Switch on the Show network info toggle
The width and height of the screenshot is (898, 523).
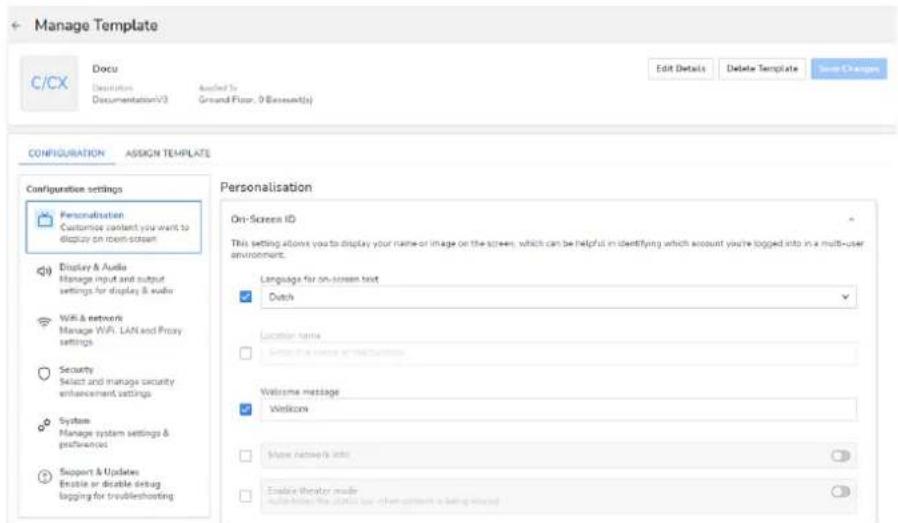pos(840,456)
